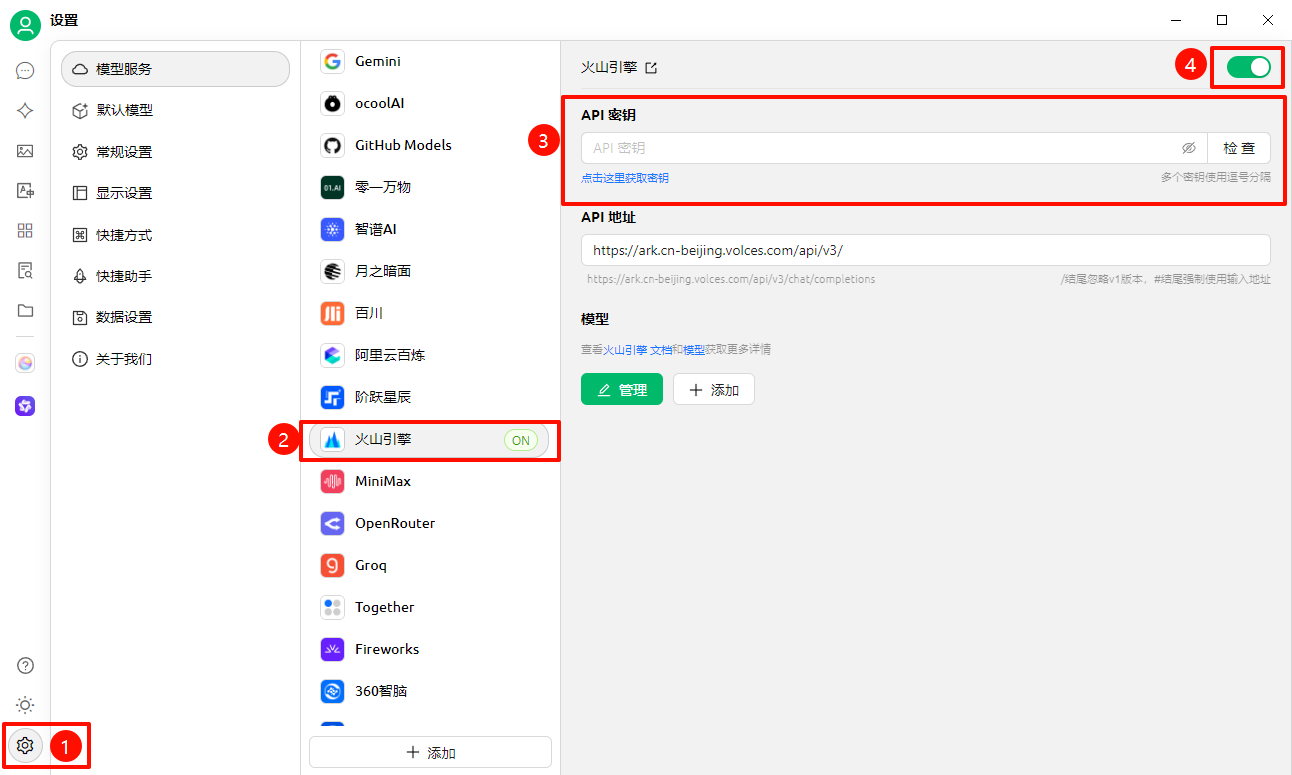Image resolution: width=1292 pixels, height=775 pixels.
Task: Open 模型服务 settings section
Action: [175, 69]
